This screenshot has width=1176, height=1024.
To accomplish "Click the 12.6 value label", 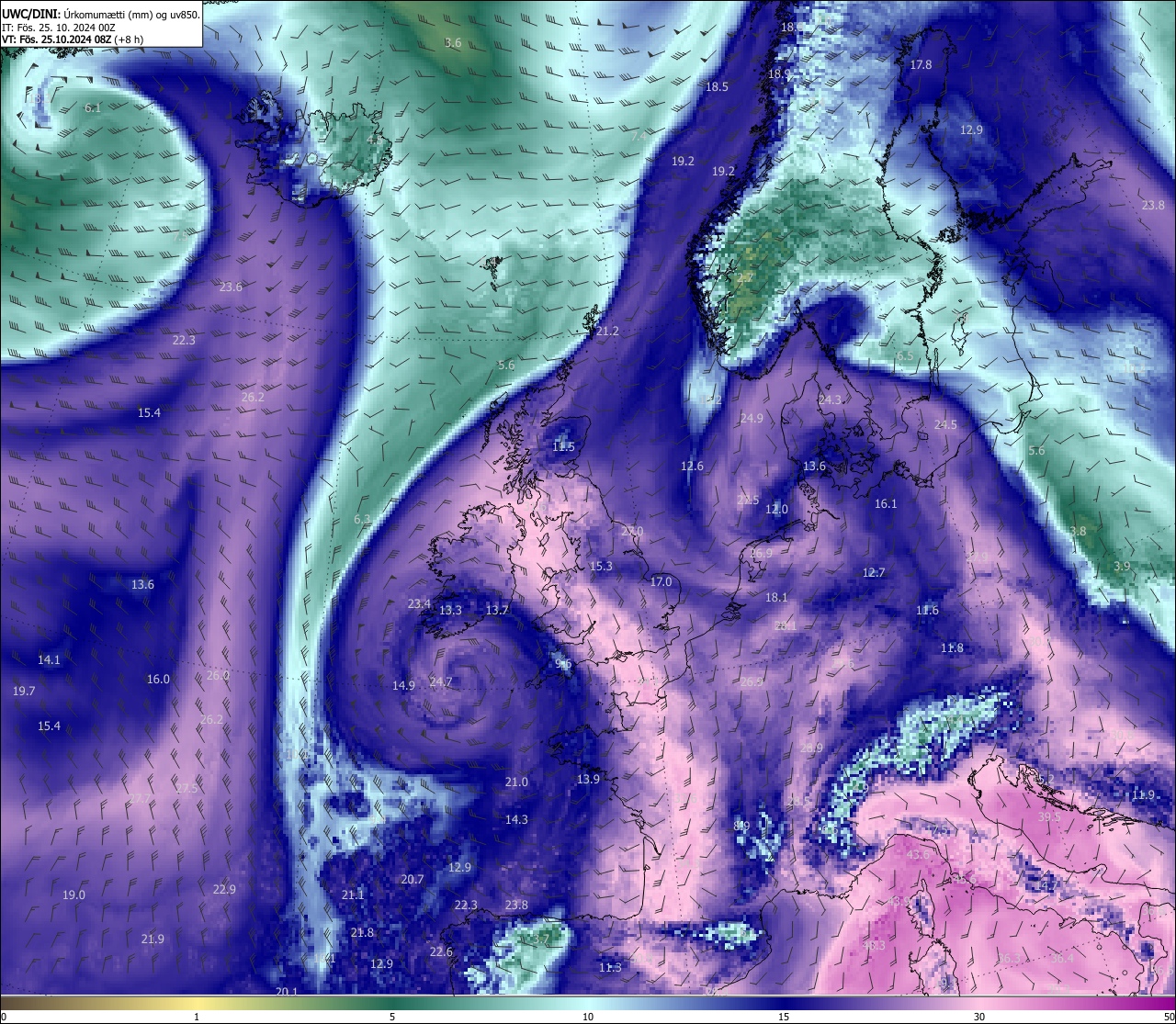I will pyautogui.click(x=692, y=467).
